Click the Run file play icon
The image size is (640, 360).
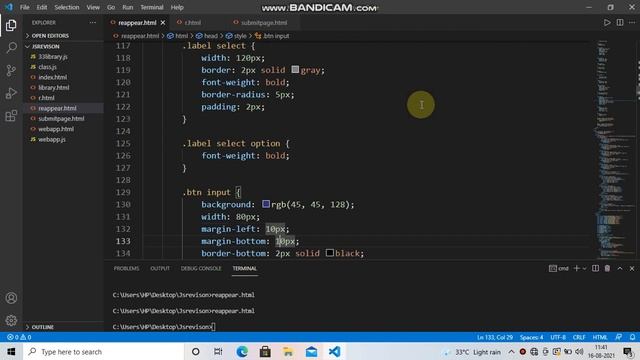click(607, 22)
